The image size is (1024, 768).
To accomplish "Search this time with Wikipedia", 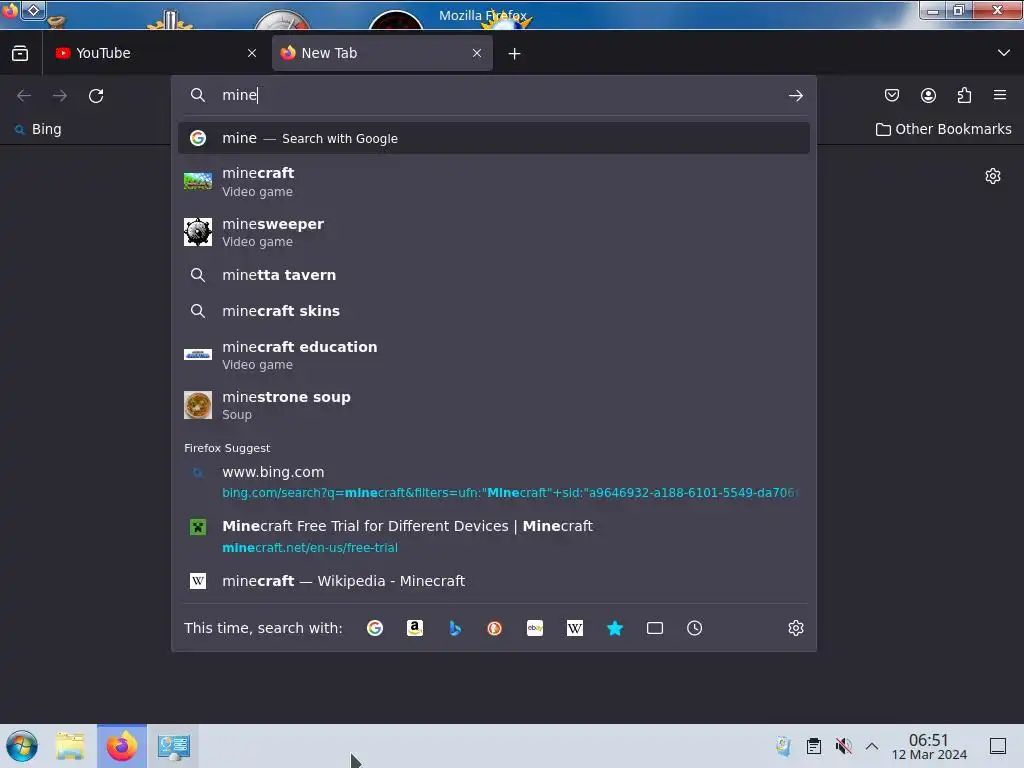I will click(575, 628).
